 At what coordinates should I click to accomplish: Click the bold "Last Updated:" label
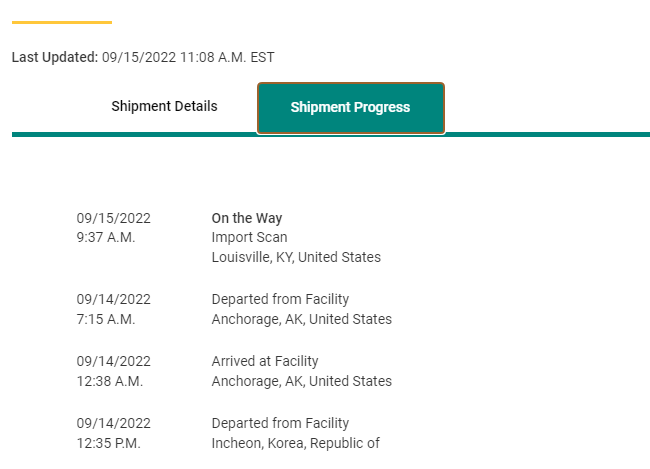point(55,57)
